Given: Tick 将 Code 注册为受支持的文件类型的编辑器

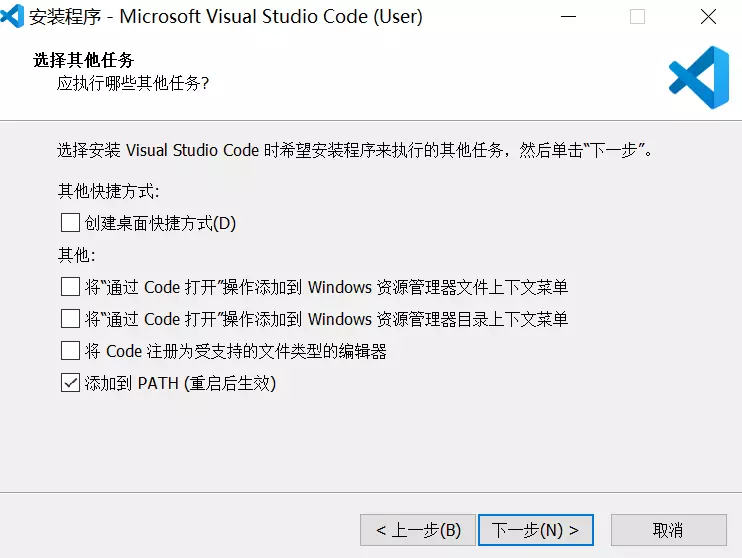Looking at the screenshot, I should coord(70,351).
